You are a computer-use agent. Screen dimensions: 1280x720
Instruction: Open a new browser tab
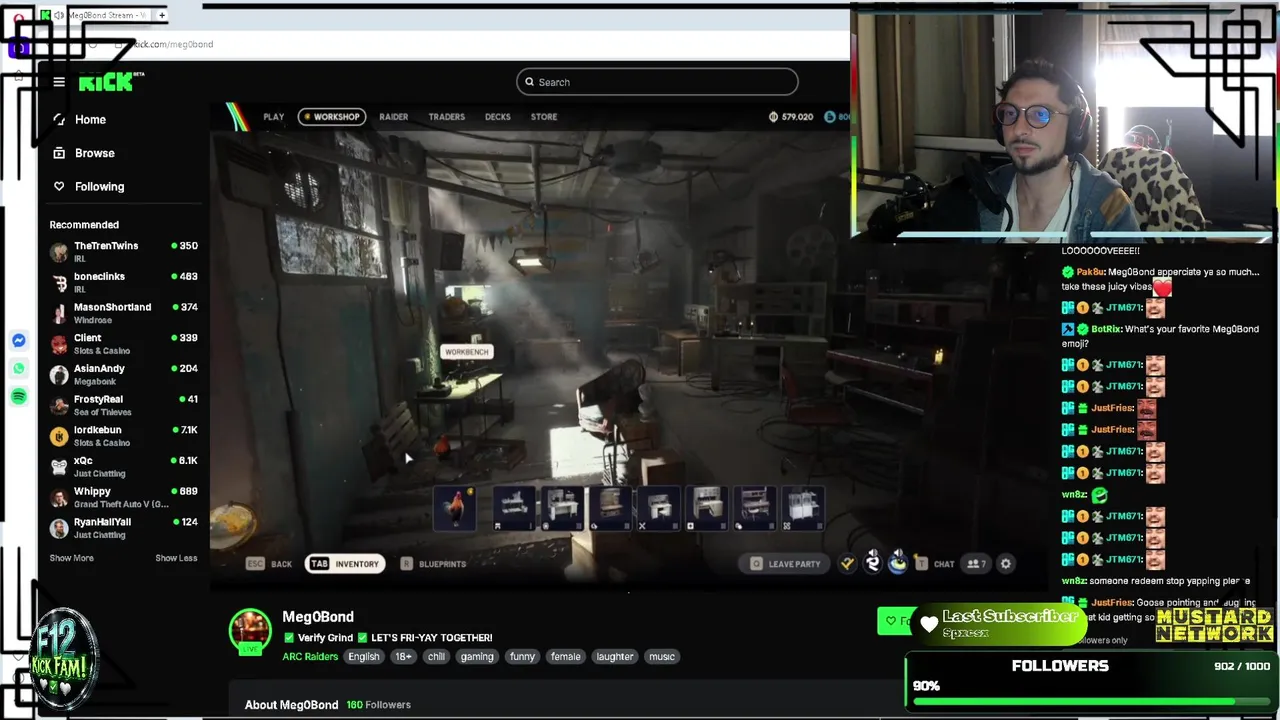(x=162, y=15)
